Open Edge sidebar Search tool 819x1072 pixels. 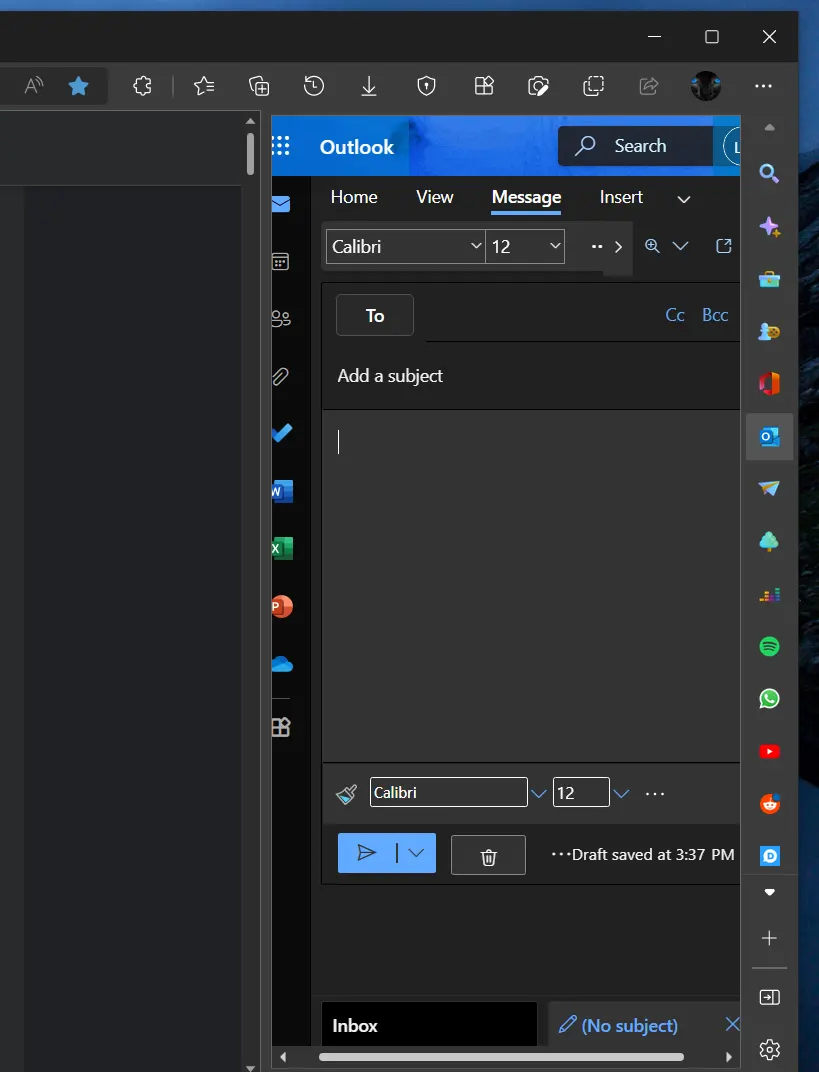pos(769,174)
